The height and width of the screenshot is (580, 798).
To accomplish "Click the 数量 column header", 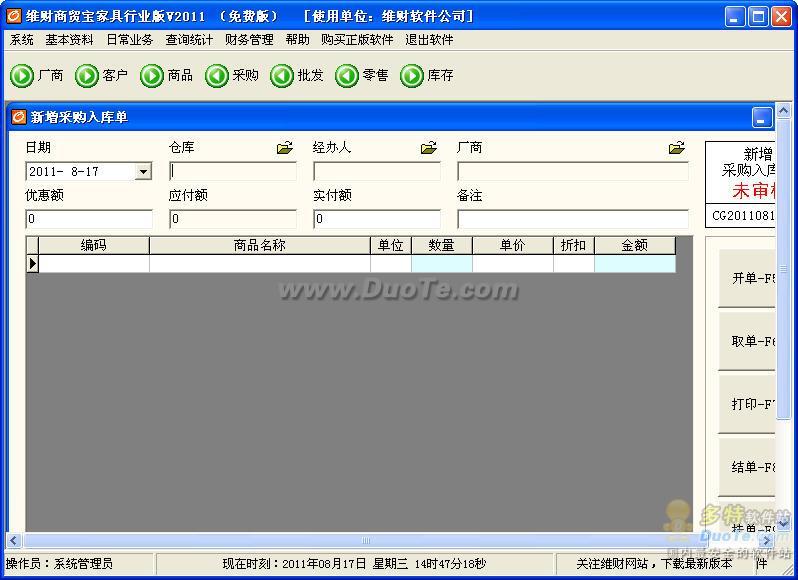I will click(x=441, y=245).
